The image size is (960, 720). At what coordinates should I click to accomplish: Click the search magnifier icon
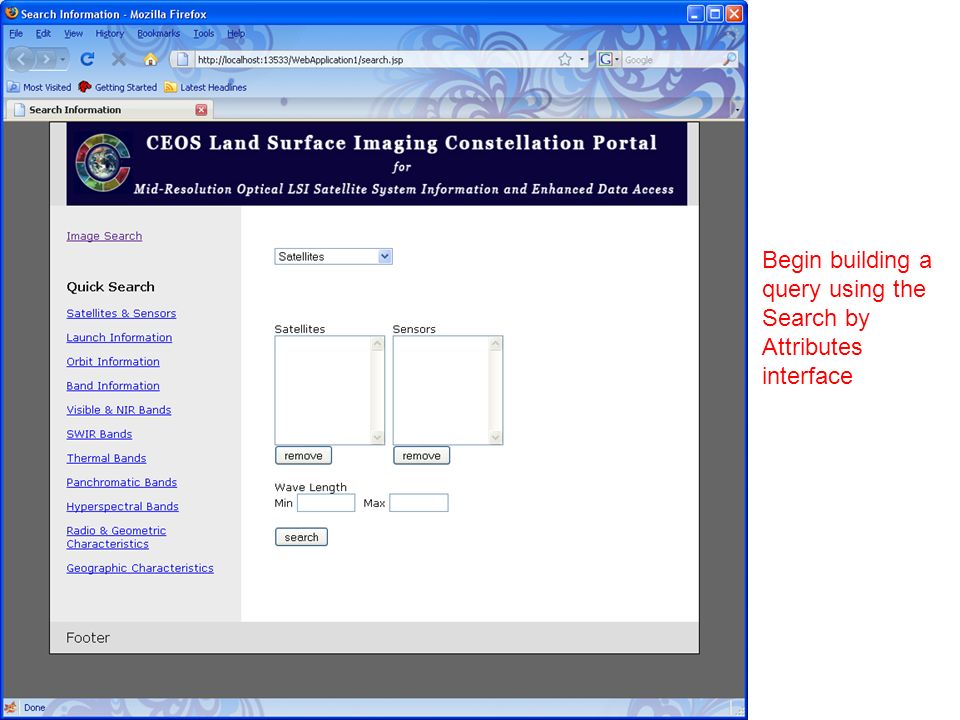click(729, 59)
